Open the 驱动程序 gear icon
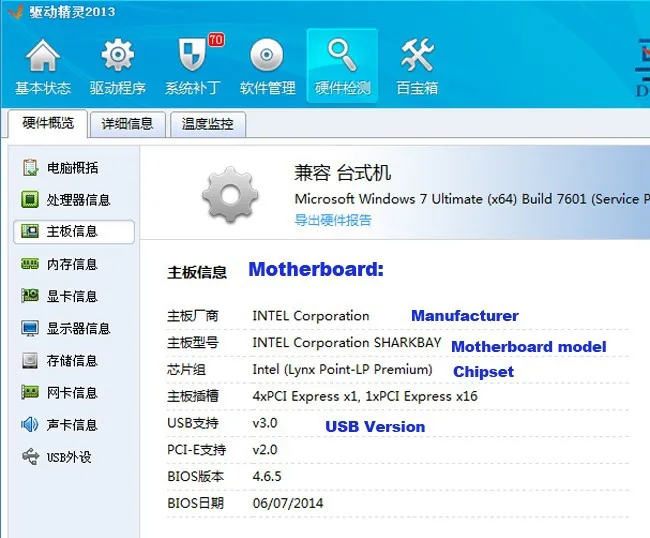The width and height of the screenshot is (650, 538). 118,55
